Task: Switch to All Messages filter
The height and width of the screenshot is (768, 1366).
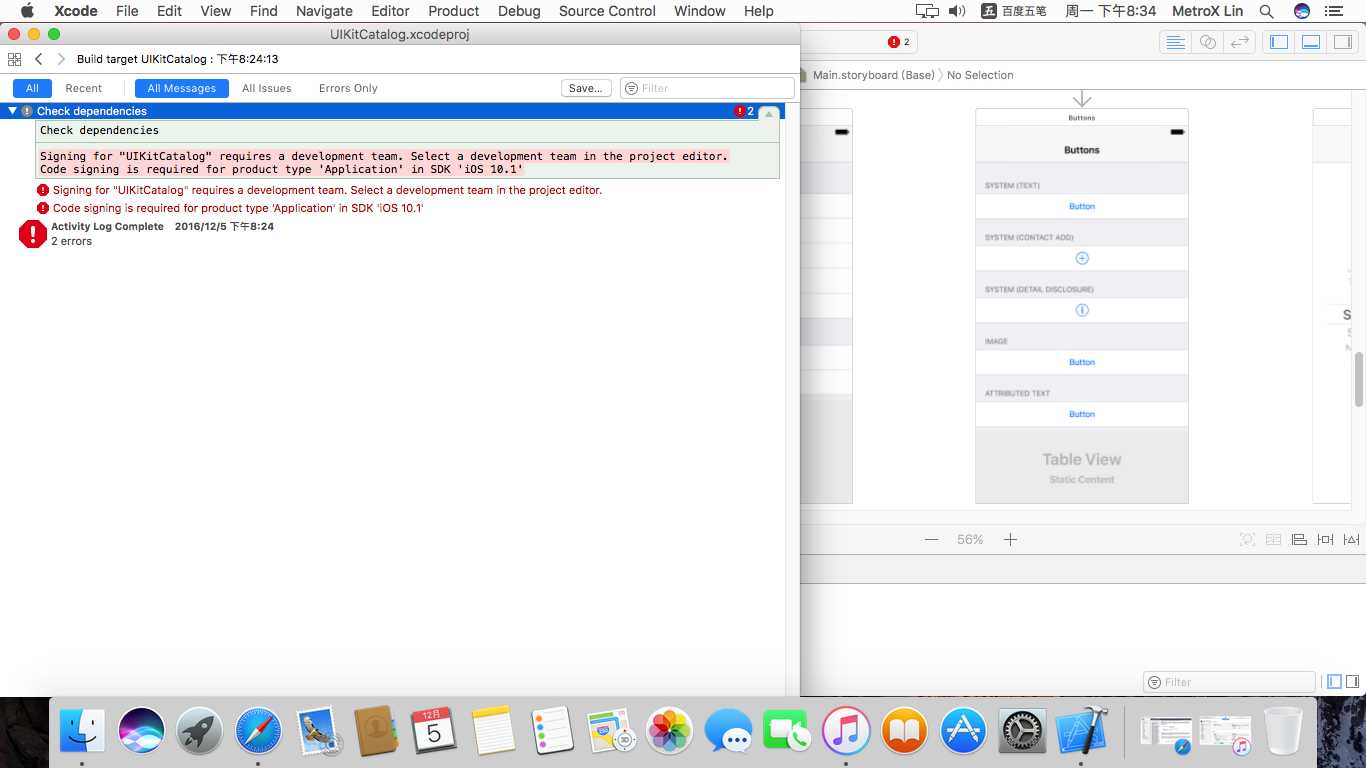Action: point(182,88)
